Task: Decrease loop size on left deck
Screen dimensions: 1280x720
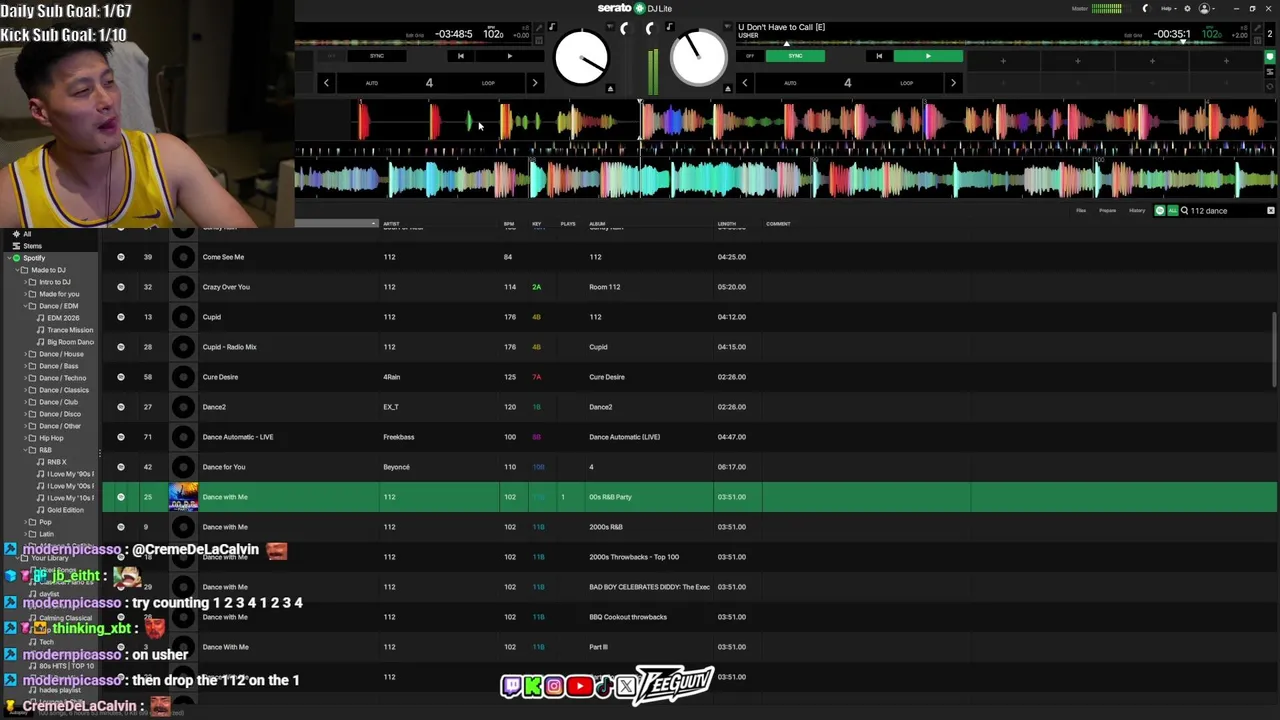Action: [x=326, y=83]
